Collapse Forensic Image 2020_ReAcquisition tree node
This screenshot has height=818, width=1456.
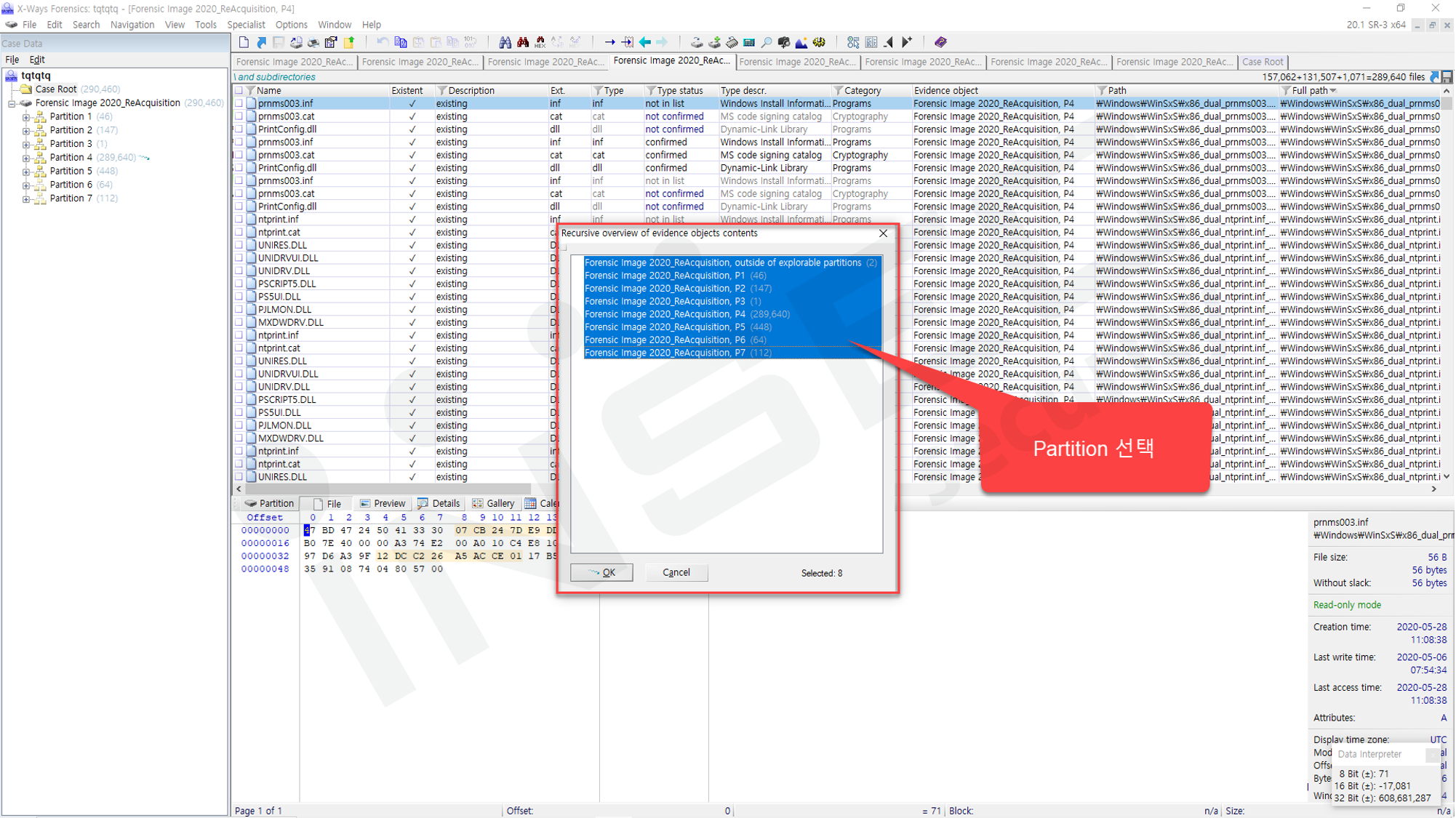click(x=12, y=104)
